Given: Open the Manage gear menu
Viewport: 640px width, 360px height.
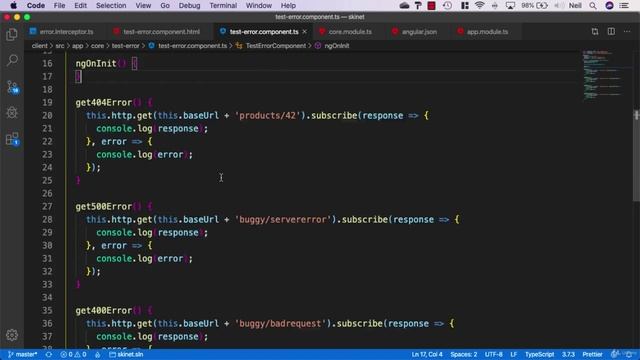Looking at the screenshot, I should 12,335.
